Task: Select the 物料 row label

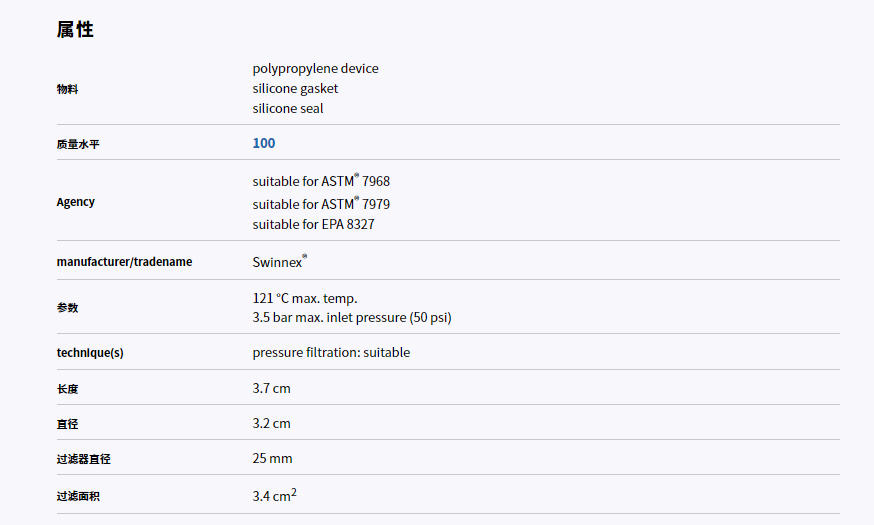Action: coord(67,89)
